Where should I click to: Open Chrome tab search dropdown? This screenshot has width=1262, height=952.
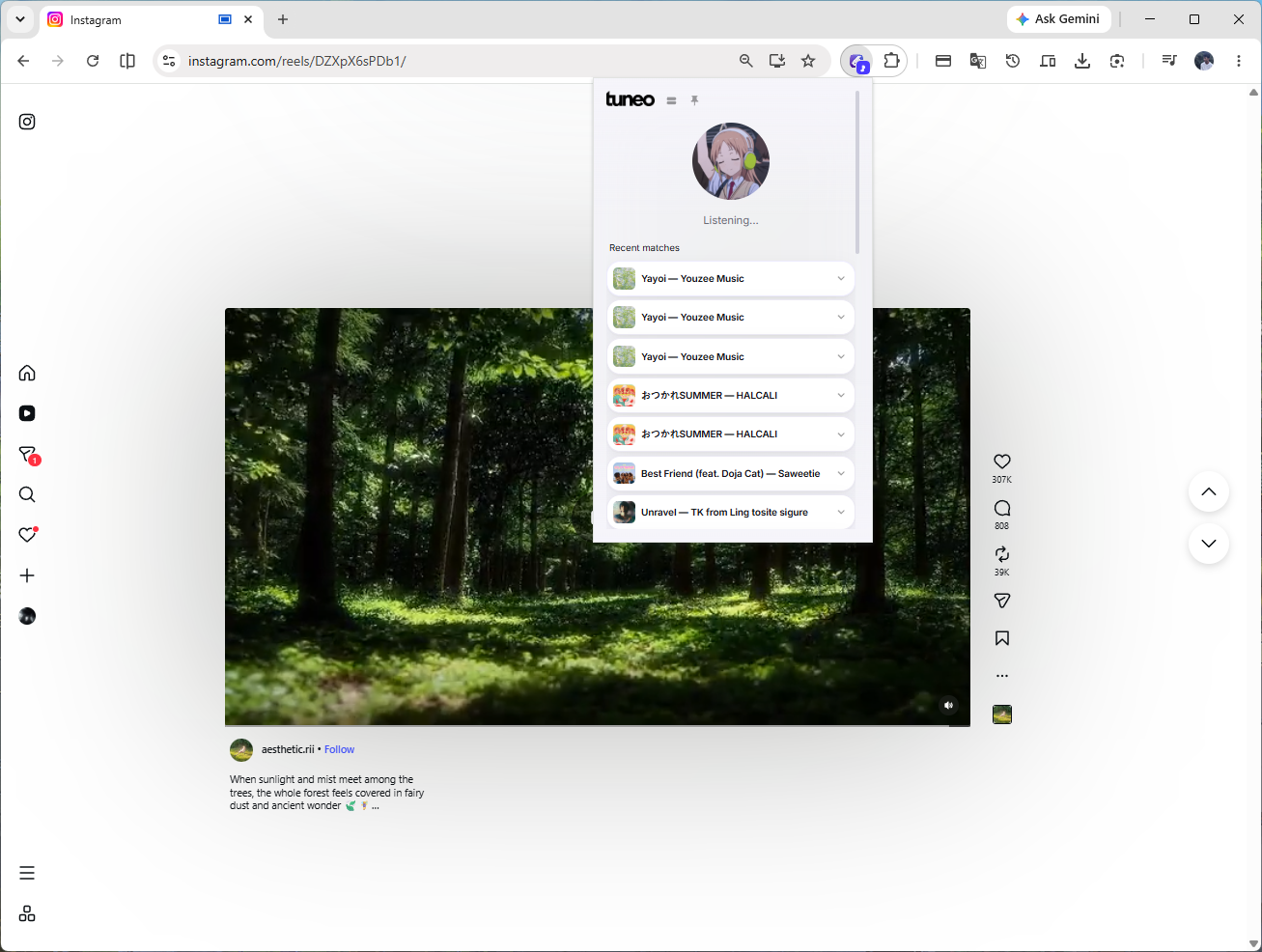[19, 19]
